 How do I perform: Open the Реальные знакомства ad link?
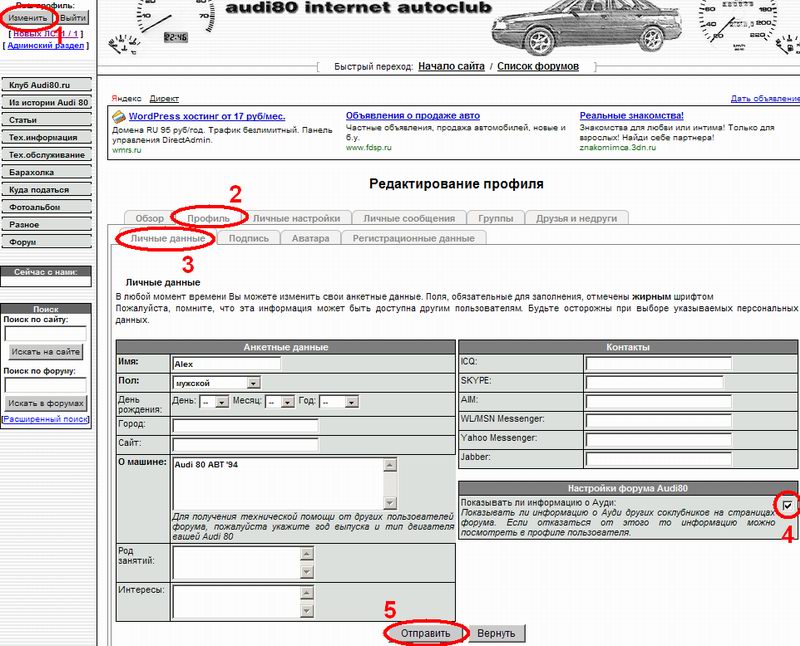coord(632,116)
